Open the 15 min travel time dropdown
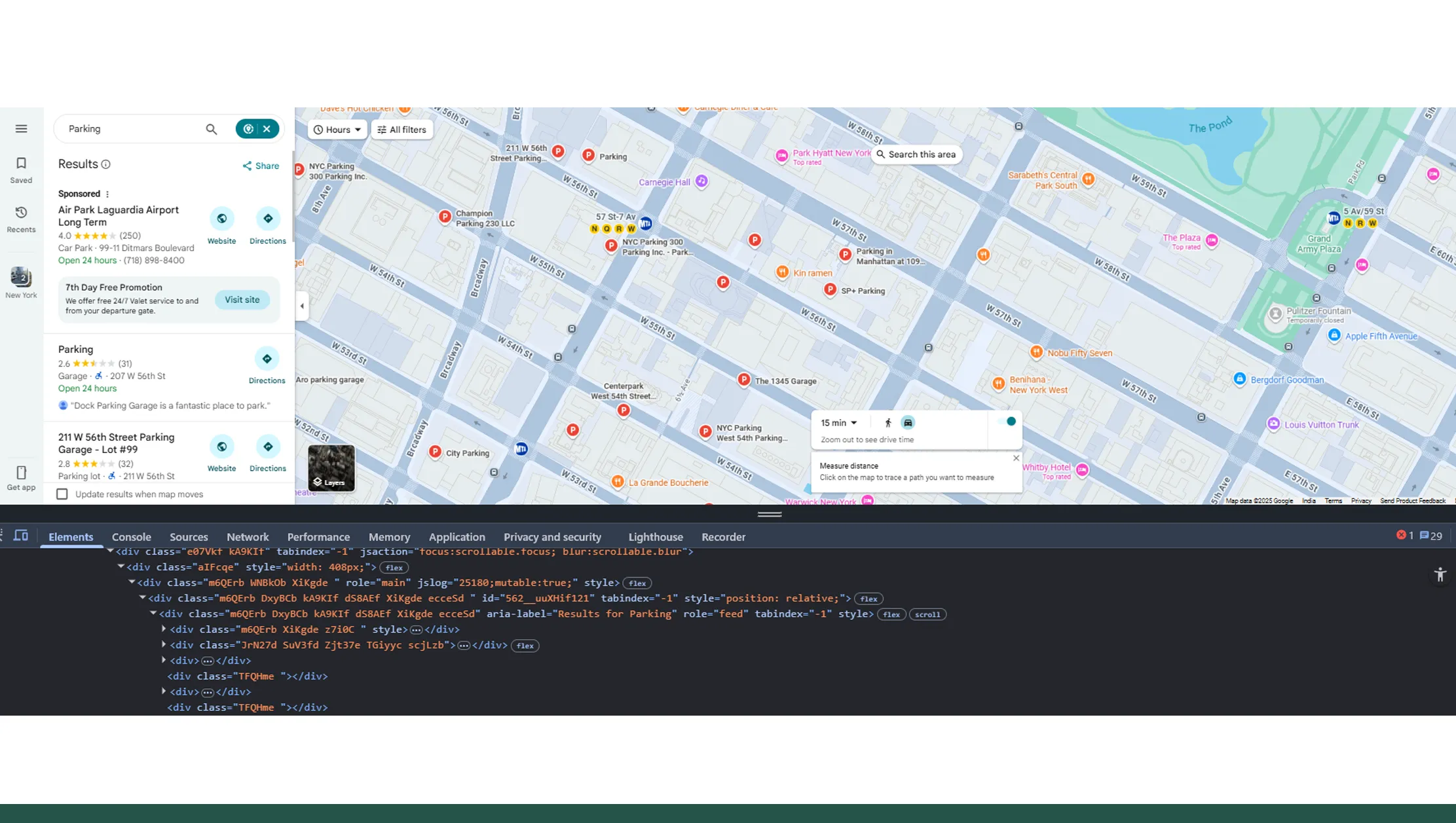 (839, 422)
